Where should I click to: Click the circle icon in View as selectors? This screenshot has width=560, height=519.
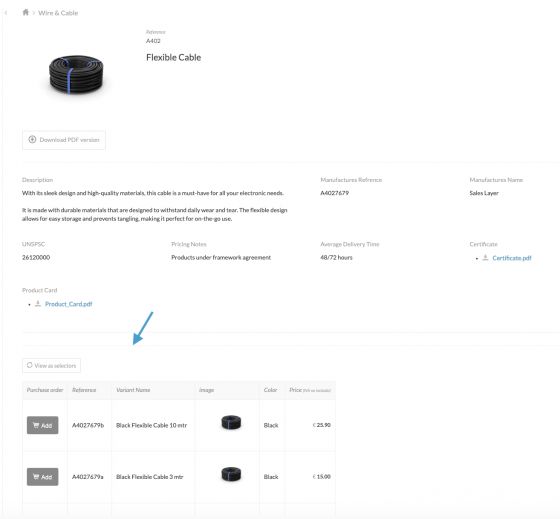pyautogui.click(x=30, y=365)
